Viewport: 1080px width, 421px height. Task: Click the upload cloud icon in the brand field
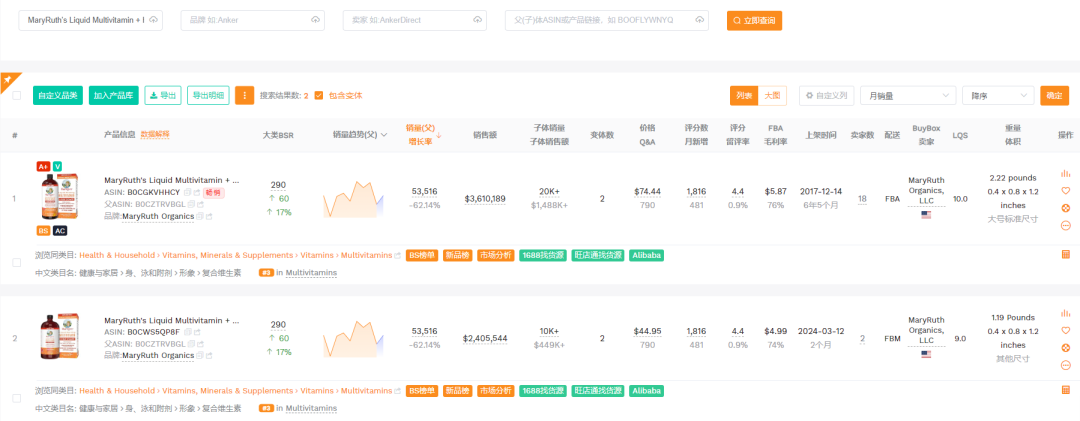pos(316,20)
